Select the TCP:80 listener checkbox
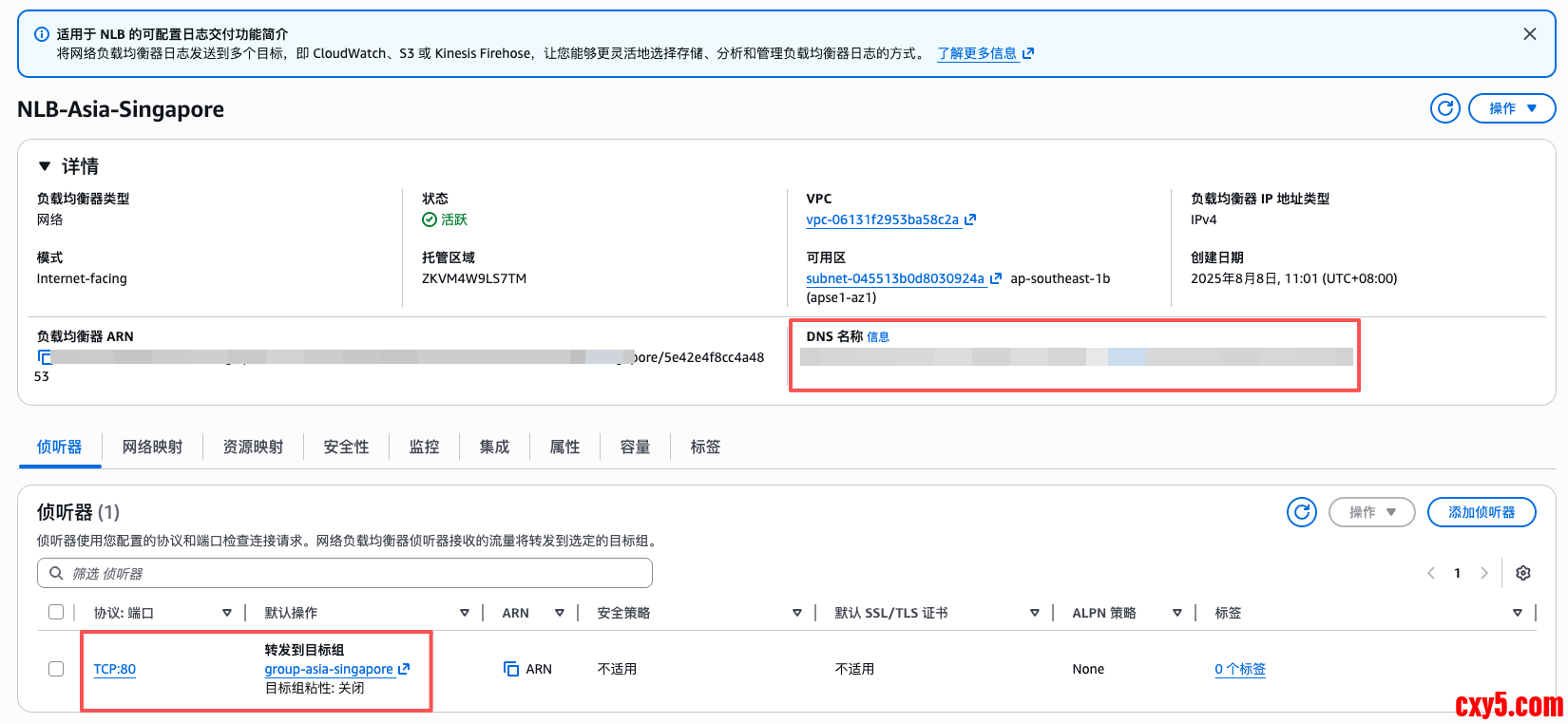The image size is (1568, 724). 56,669
